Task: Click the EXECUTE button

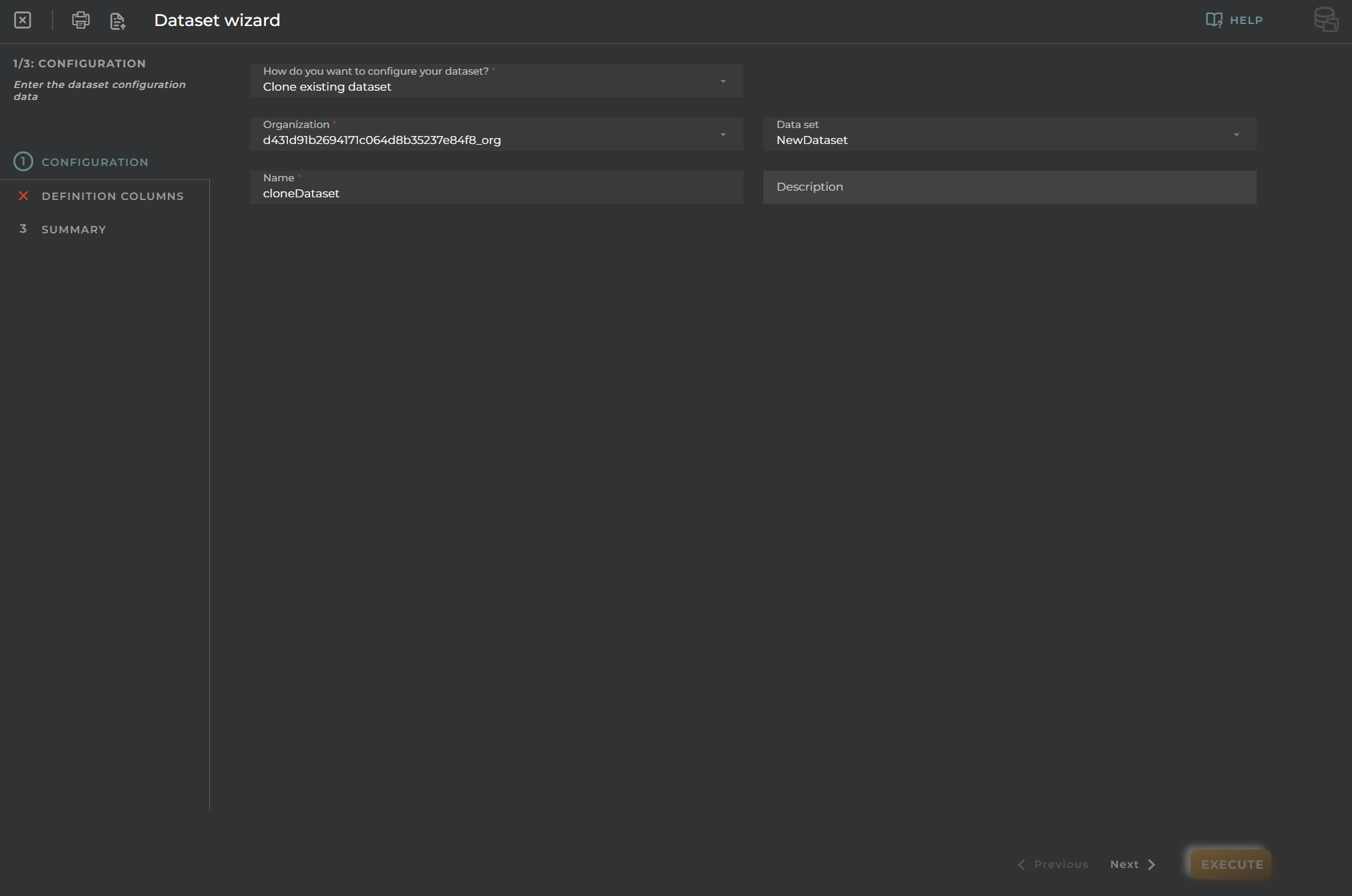Action: pos(1231,864)
